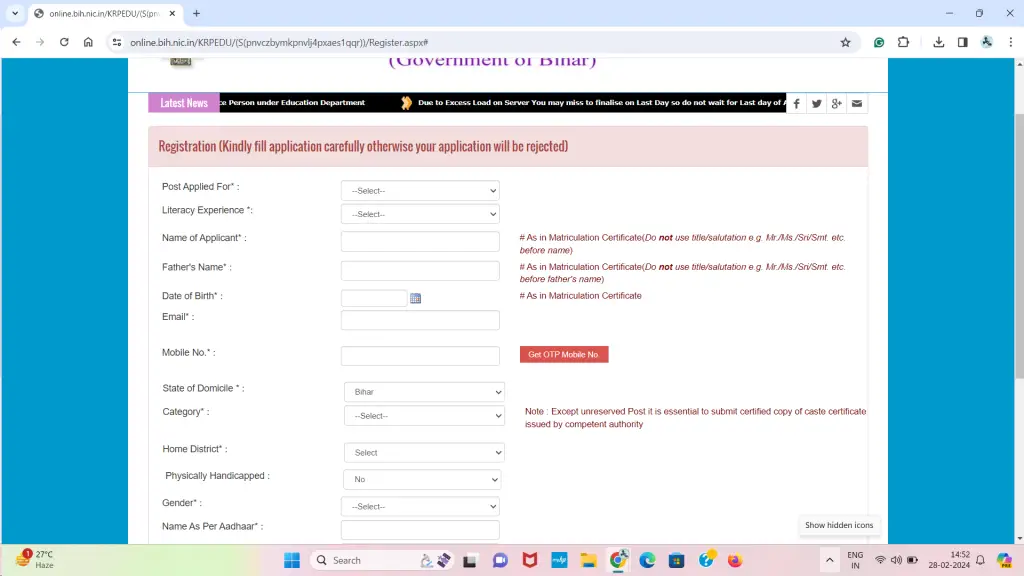
Task: Reload the current page
Action: click(64, 42)
